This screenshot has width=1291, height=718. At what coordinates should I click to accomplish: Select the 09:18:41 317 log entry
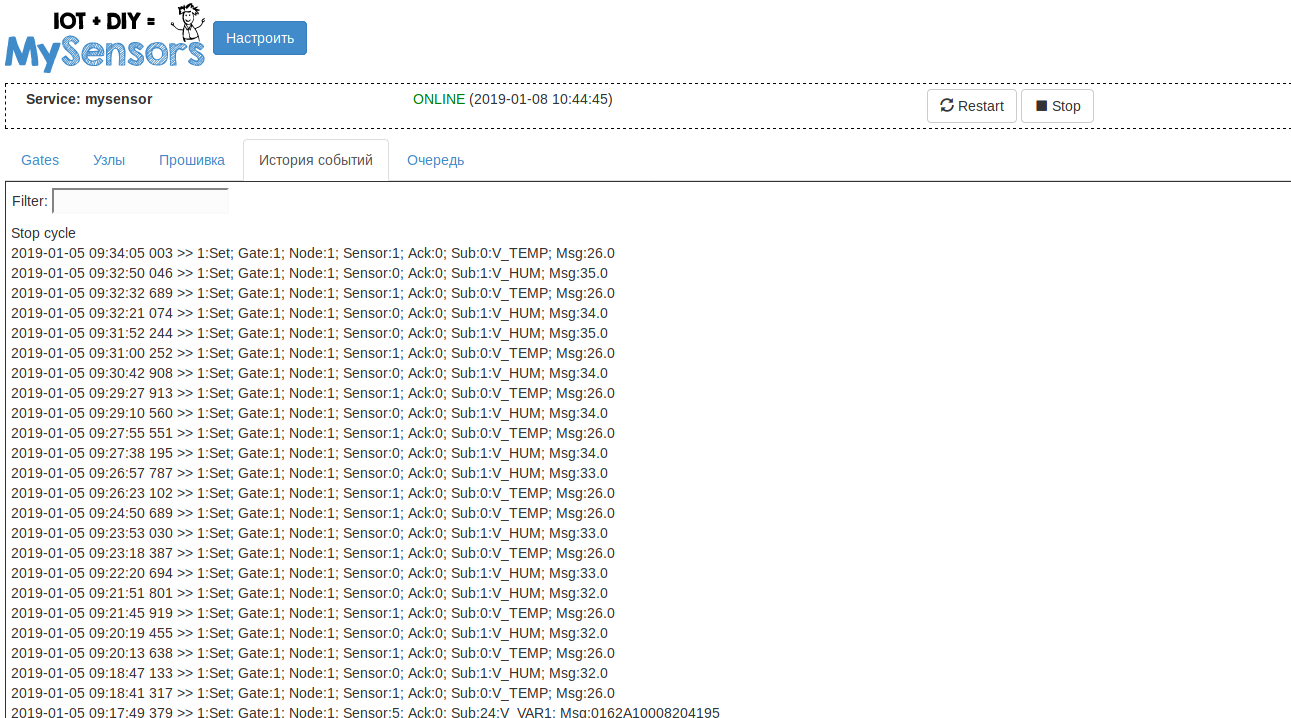(x=313, y=693)
